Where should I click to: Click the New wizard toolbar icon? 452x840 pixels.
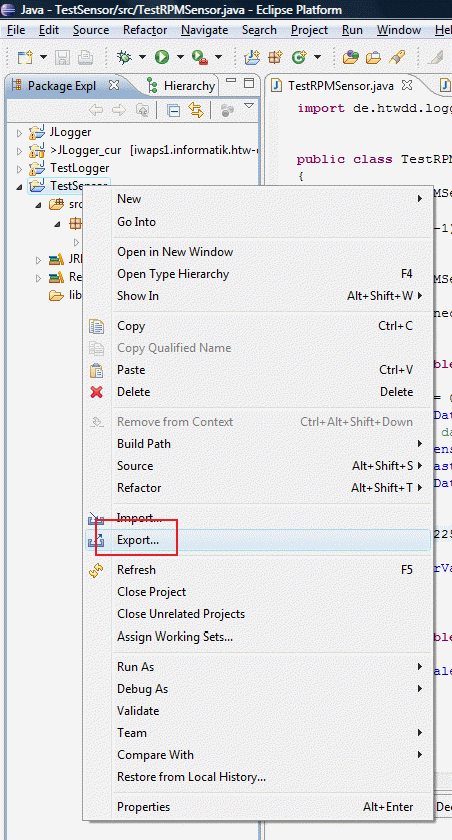click(x=25, y=56)
